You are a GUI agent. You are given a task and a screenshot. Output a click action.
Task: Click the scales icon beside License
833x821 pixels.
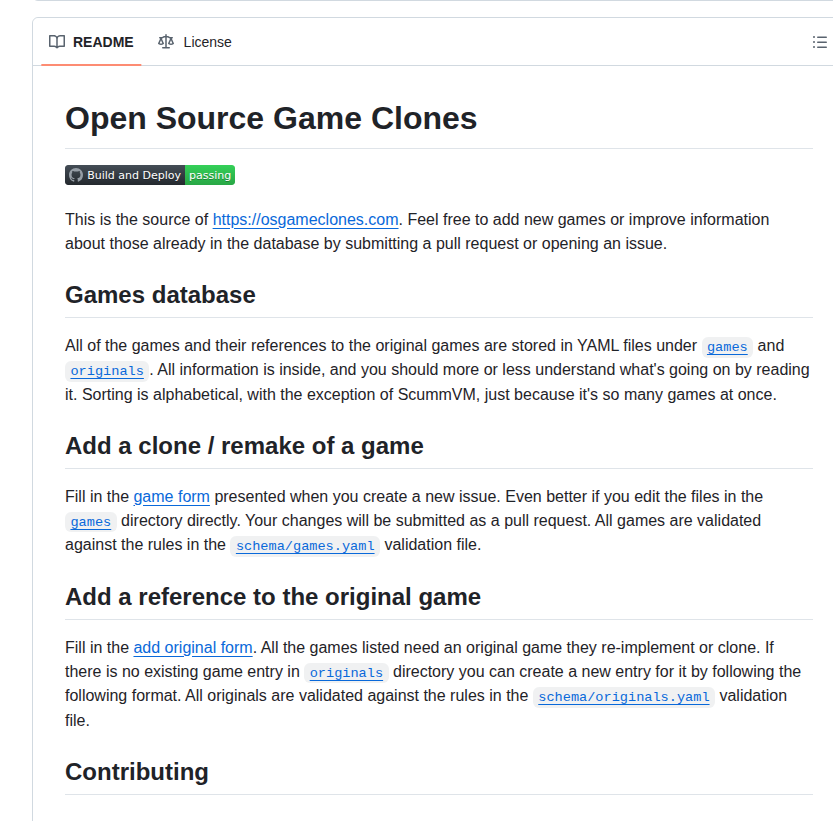(166, 42)
